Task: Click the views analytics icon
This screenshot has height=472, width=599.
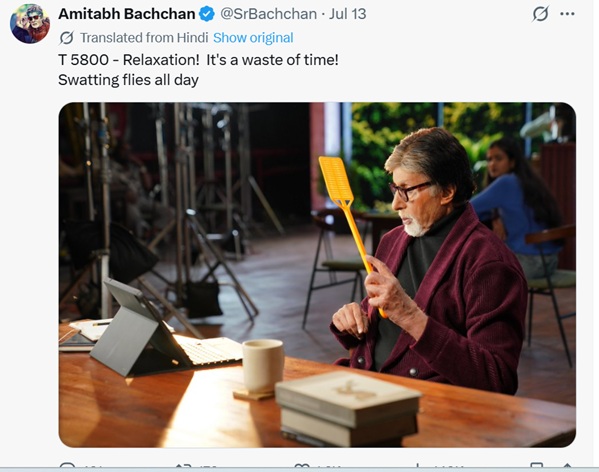Action: pyautogui.click(x=419, y=466)
